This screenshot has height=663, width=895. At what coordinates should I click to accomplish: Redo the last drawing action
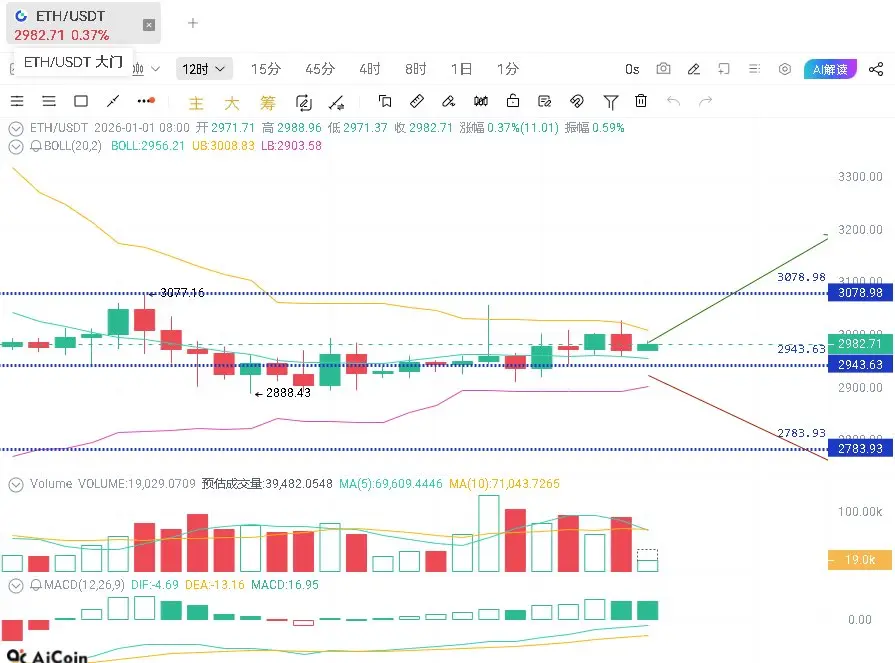point(705,101)
